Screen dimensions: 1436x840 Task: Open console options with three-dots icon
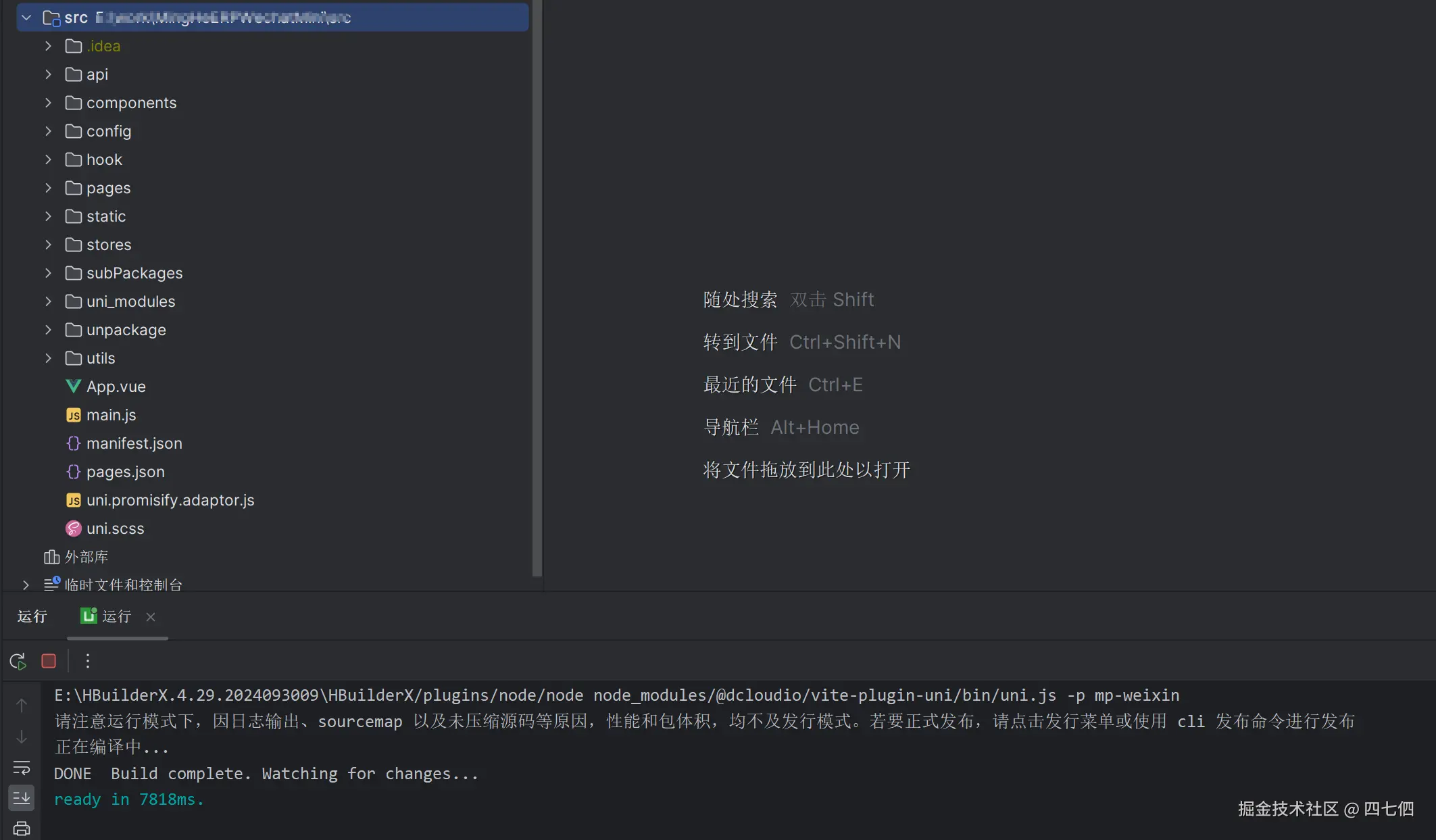(x=87, y=660)
